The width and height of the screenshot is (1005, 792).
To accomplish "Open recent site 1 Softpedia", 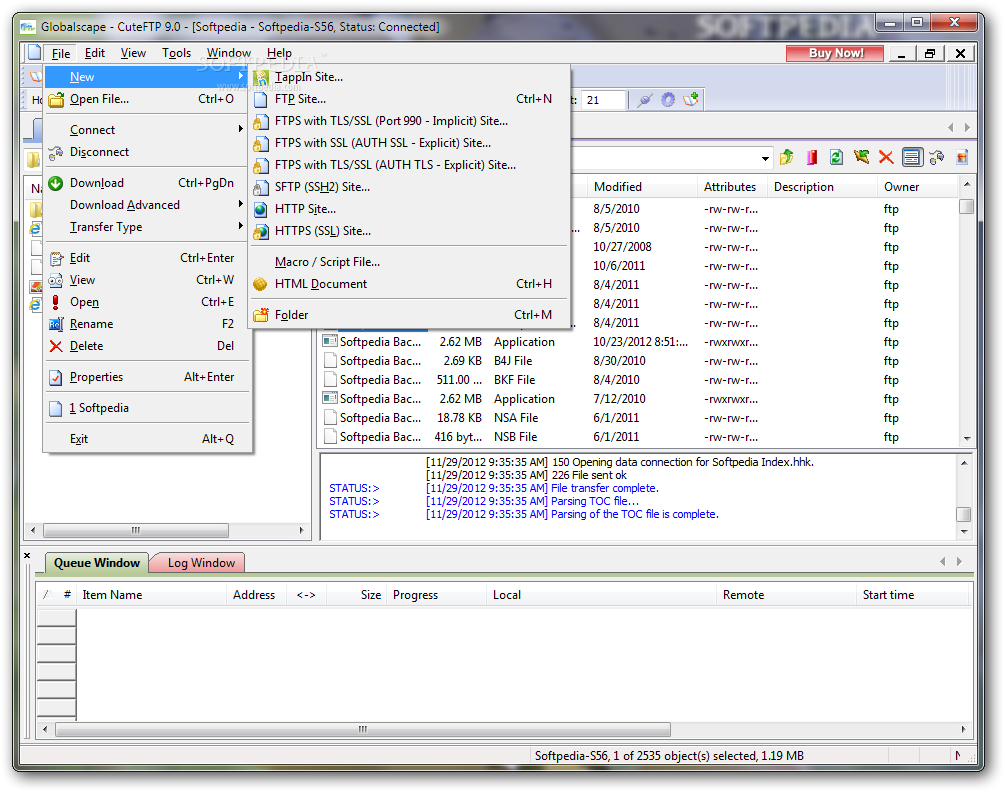I will pyautogui.click(x=147, y=408).
